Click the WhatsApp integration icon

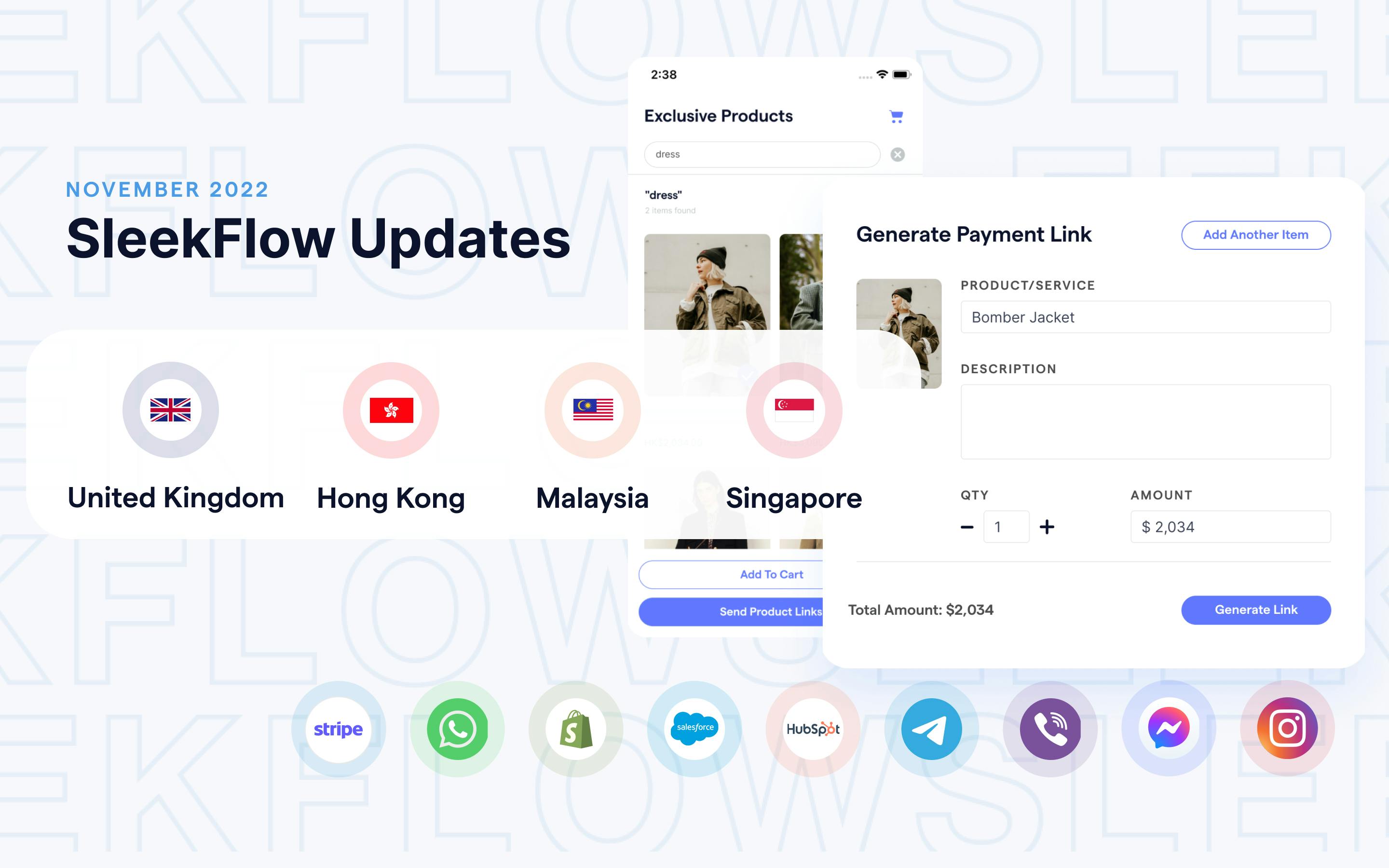457,729
